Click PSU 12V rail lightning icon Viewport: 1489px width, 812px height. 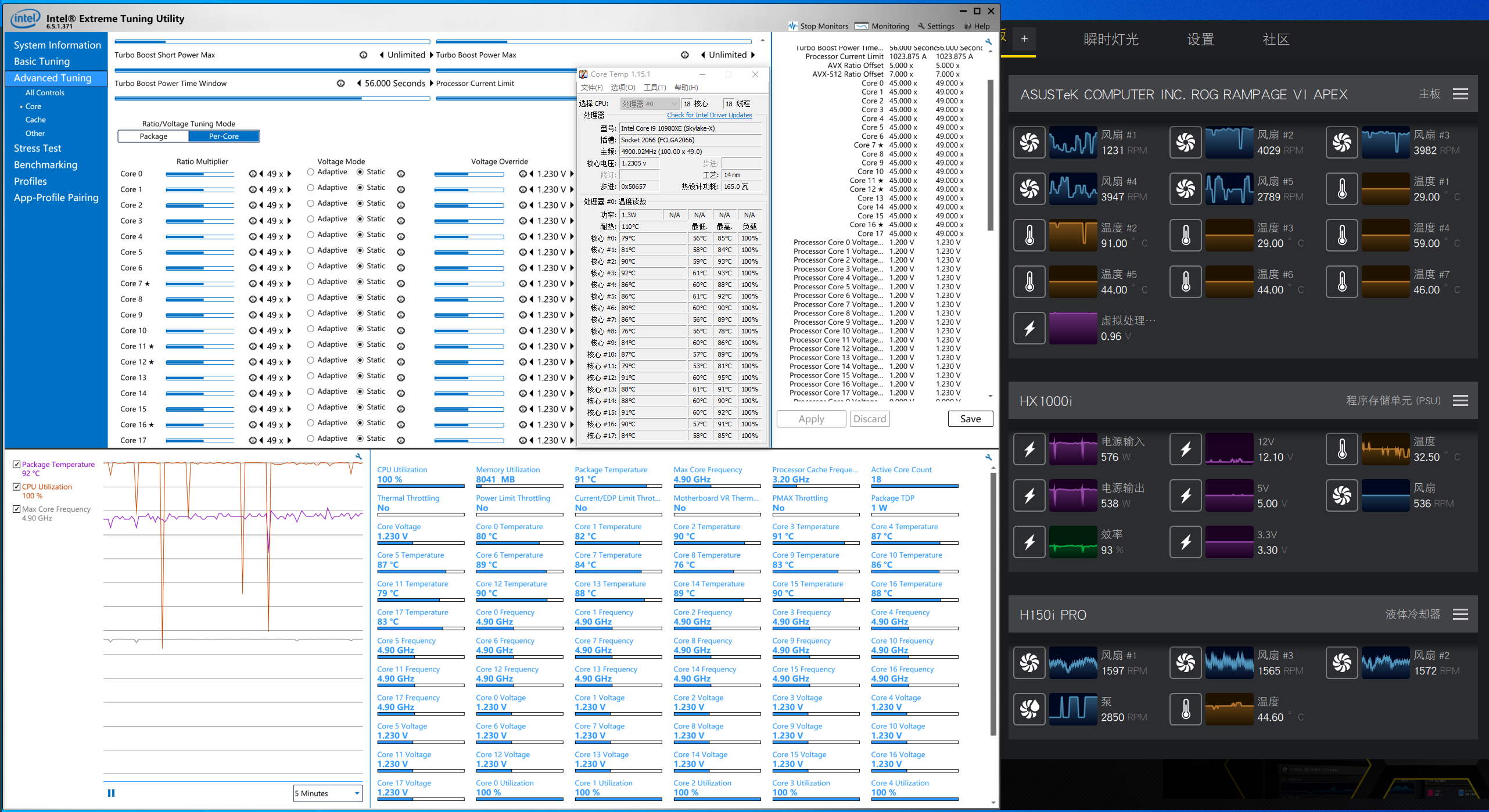[1185, 449]
